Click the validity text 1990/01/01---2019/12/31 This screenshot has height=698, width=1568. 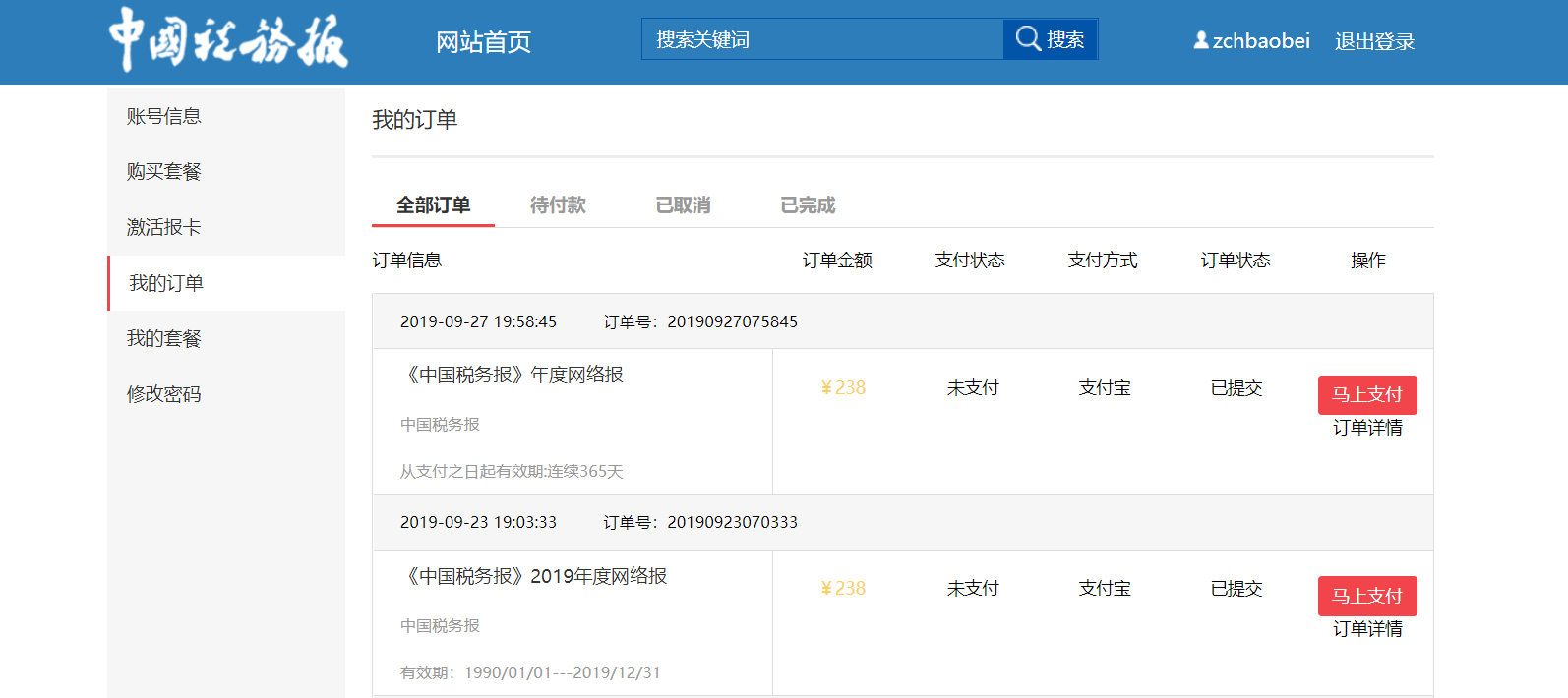coord(562,672)
